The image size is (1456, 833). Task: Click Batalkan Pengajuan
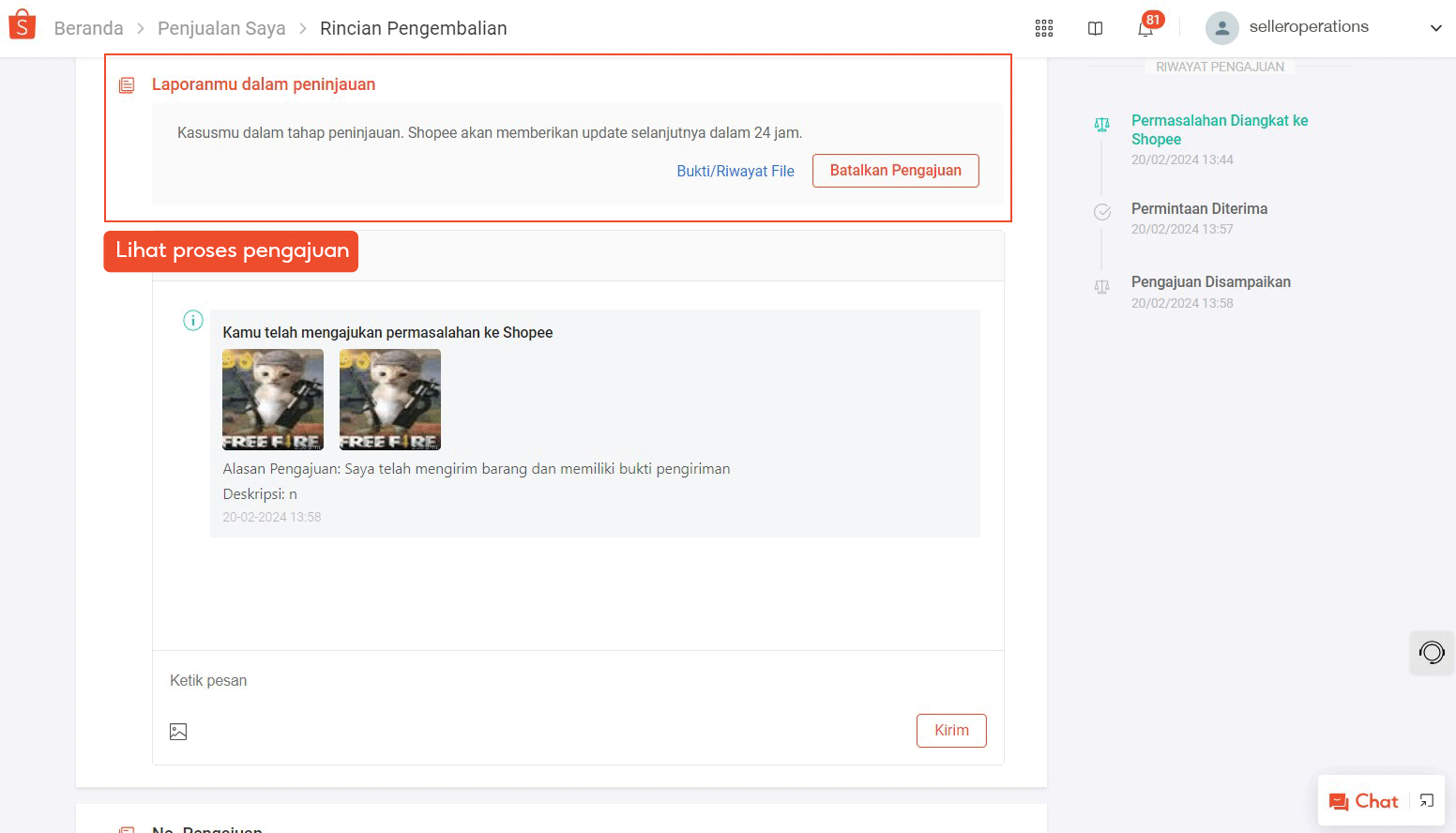click(895, 170)
